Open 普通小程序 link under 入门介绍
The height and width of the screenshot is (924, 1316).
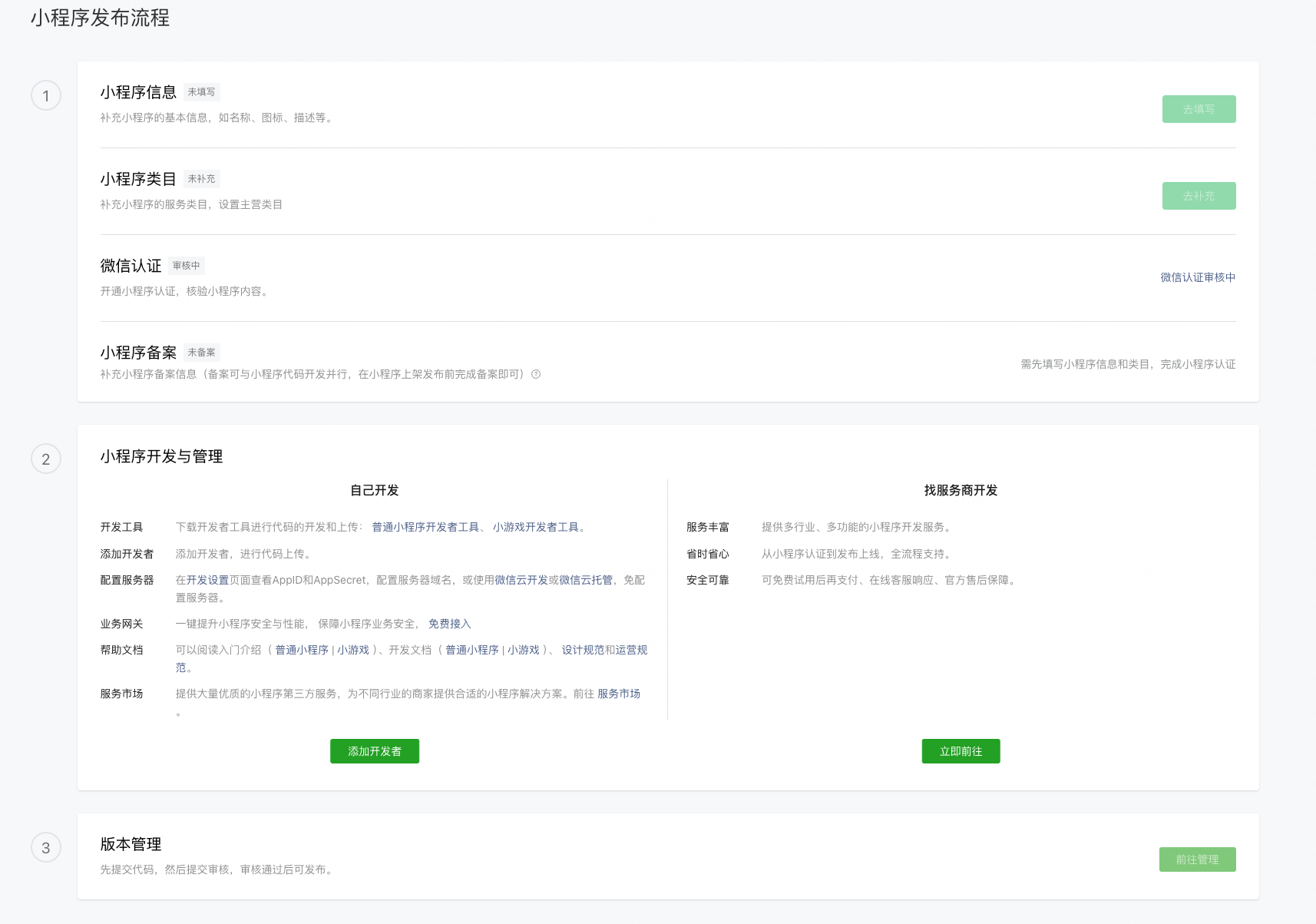[301, 650]
